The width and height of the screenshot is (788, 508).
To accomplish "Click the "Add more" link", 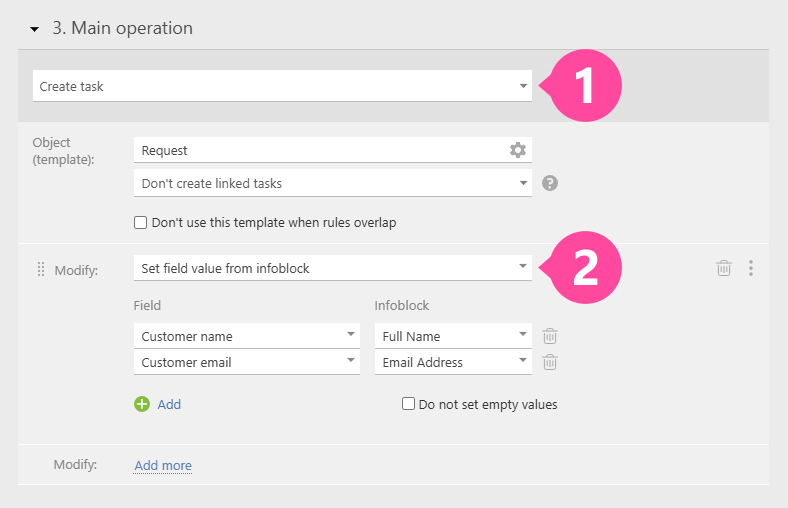I will 163,465.
